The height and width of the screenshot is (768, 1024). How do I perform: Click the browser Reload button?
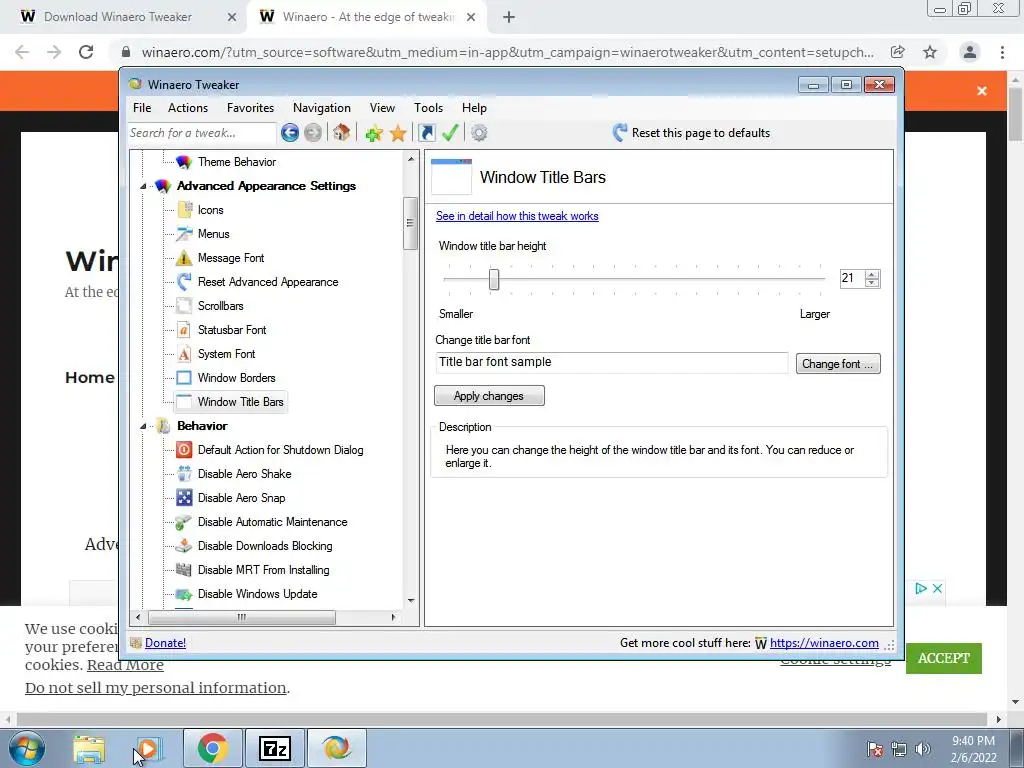click(86, 52)
